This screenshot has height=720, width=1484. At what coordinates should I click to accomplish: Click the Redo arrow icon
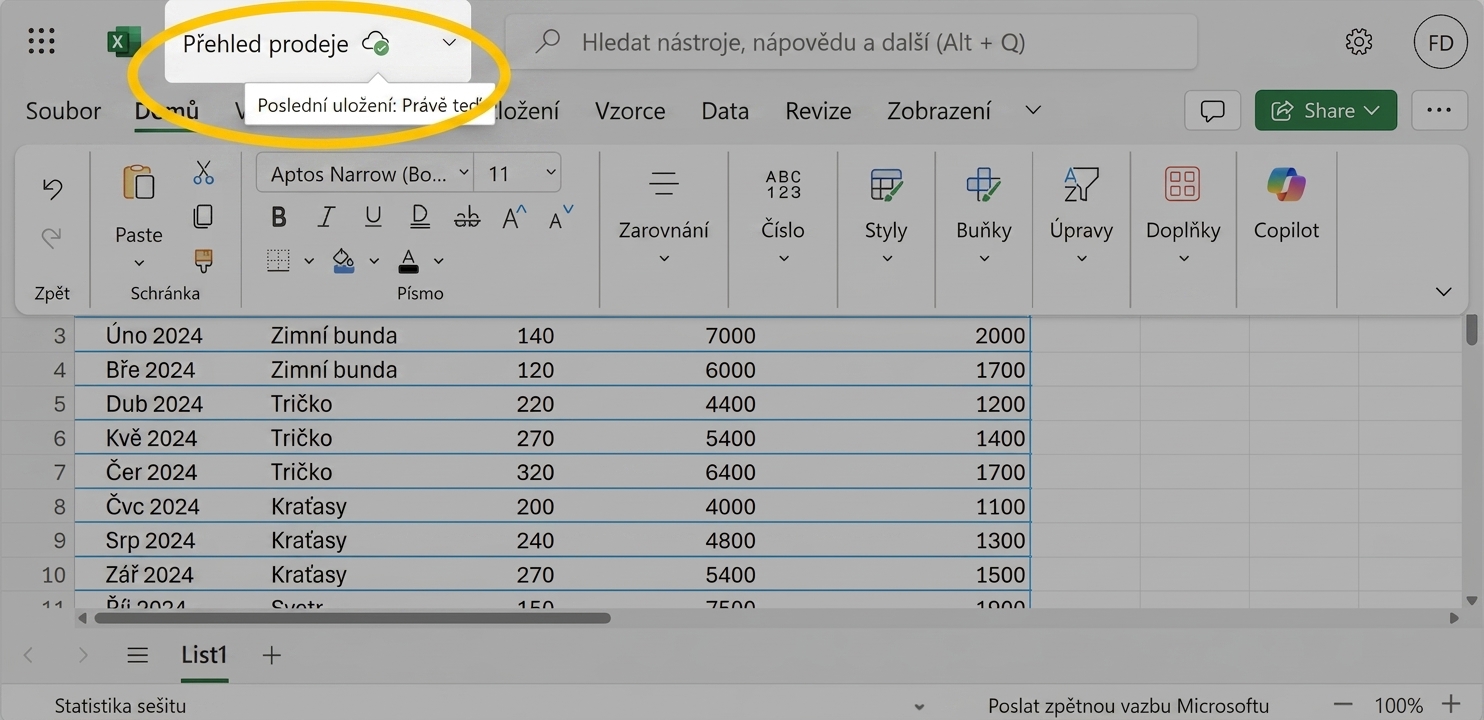52,237
